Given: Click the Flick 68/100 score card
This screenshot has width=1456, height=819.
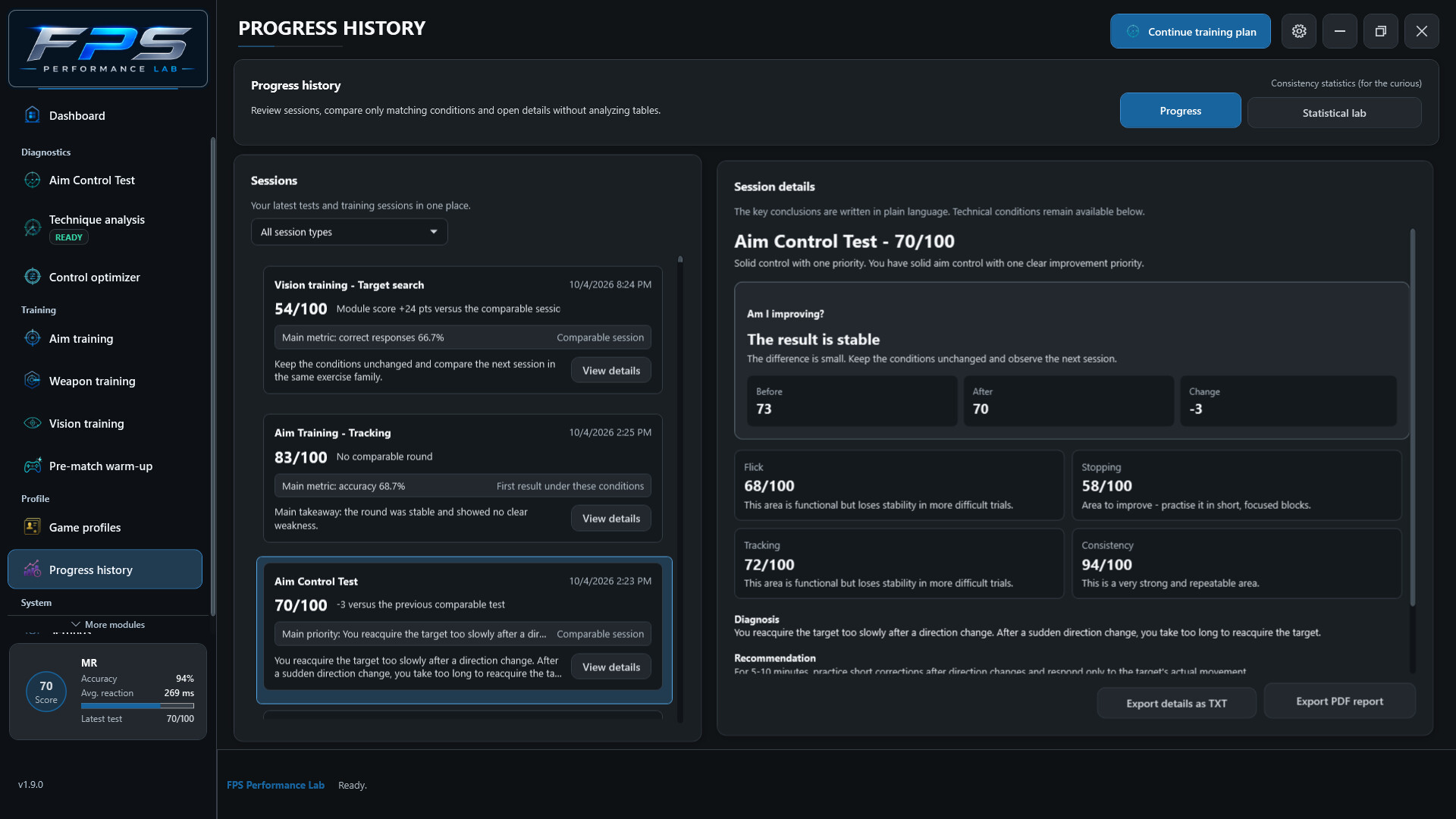Looking at the screenshot, I should coord(899,485).
